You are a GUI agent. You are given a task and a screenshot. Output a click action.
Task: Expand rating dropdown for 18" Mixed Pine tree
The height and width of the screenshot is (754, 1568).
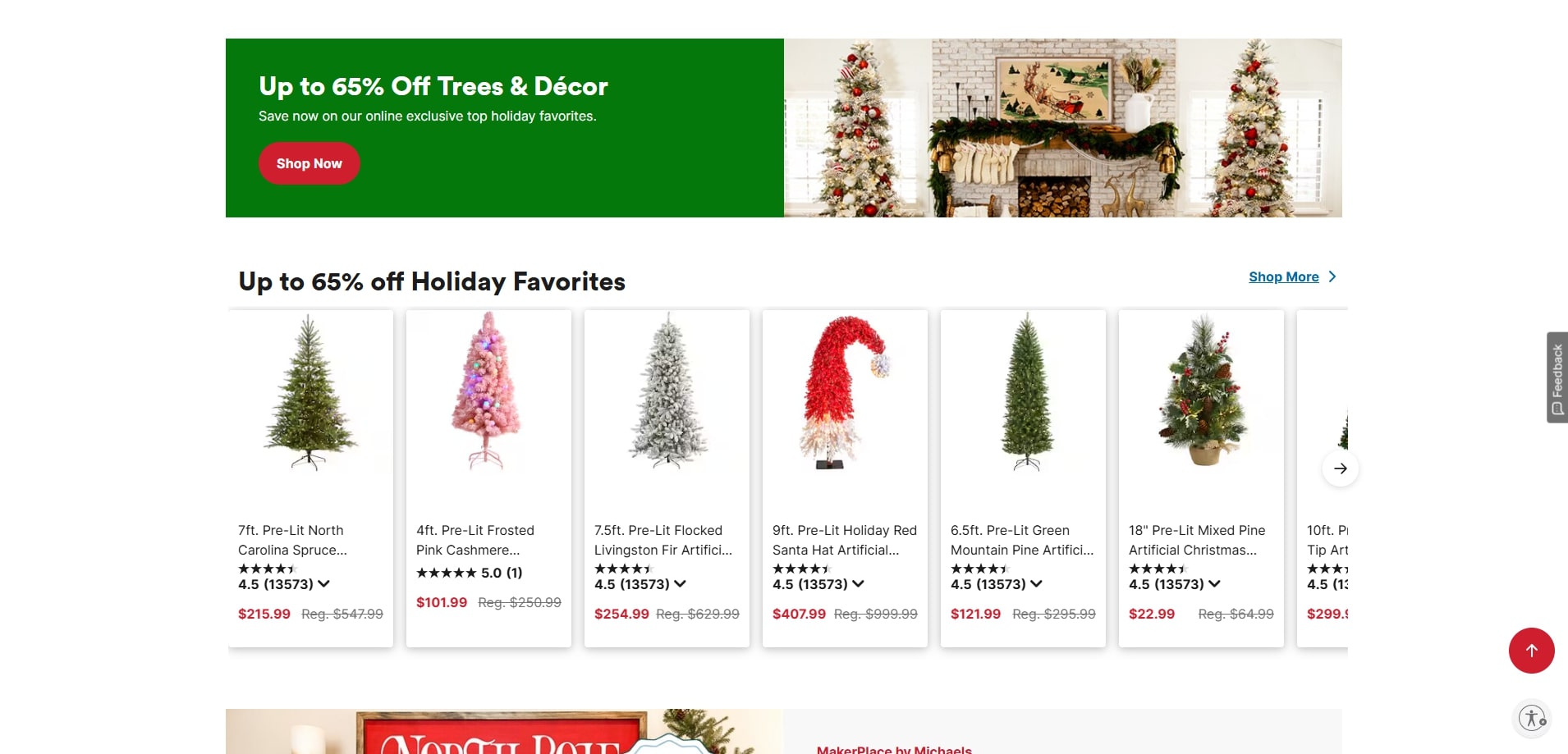tap(1215, 584)
